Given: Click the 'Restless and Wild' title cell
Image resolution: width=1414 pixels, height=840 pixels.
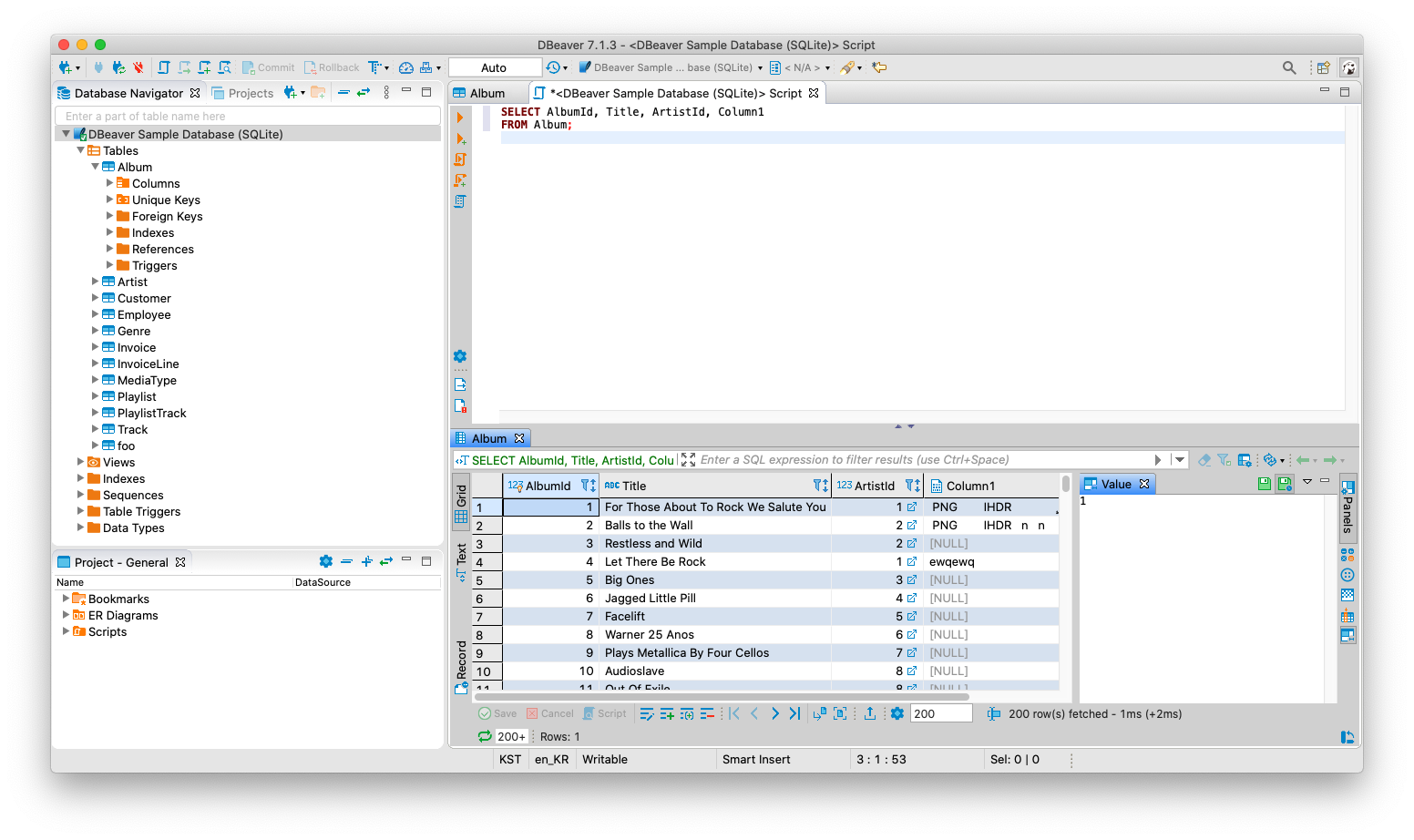Looking at the screenshot, I should [653, 544].
